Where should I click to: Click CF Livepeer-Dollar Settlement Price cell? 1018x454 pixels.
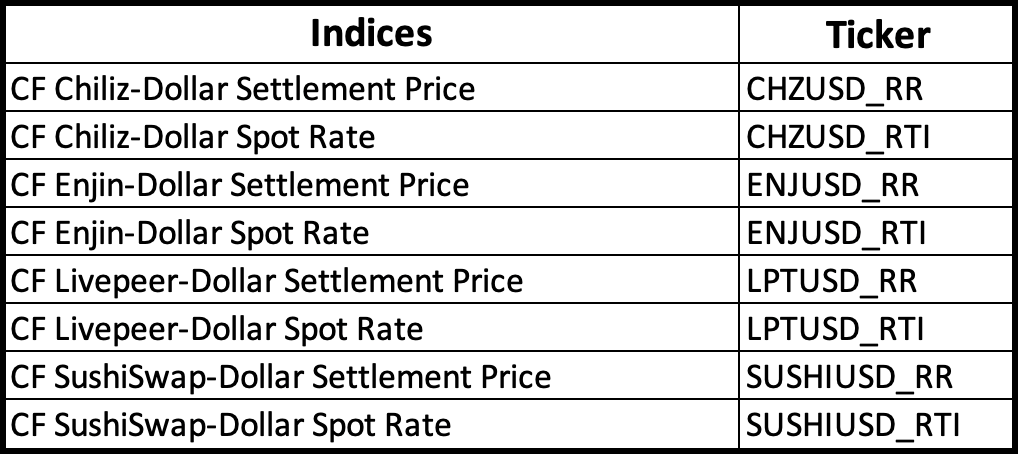(x=372, y=279)
